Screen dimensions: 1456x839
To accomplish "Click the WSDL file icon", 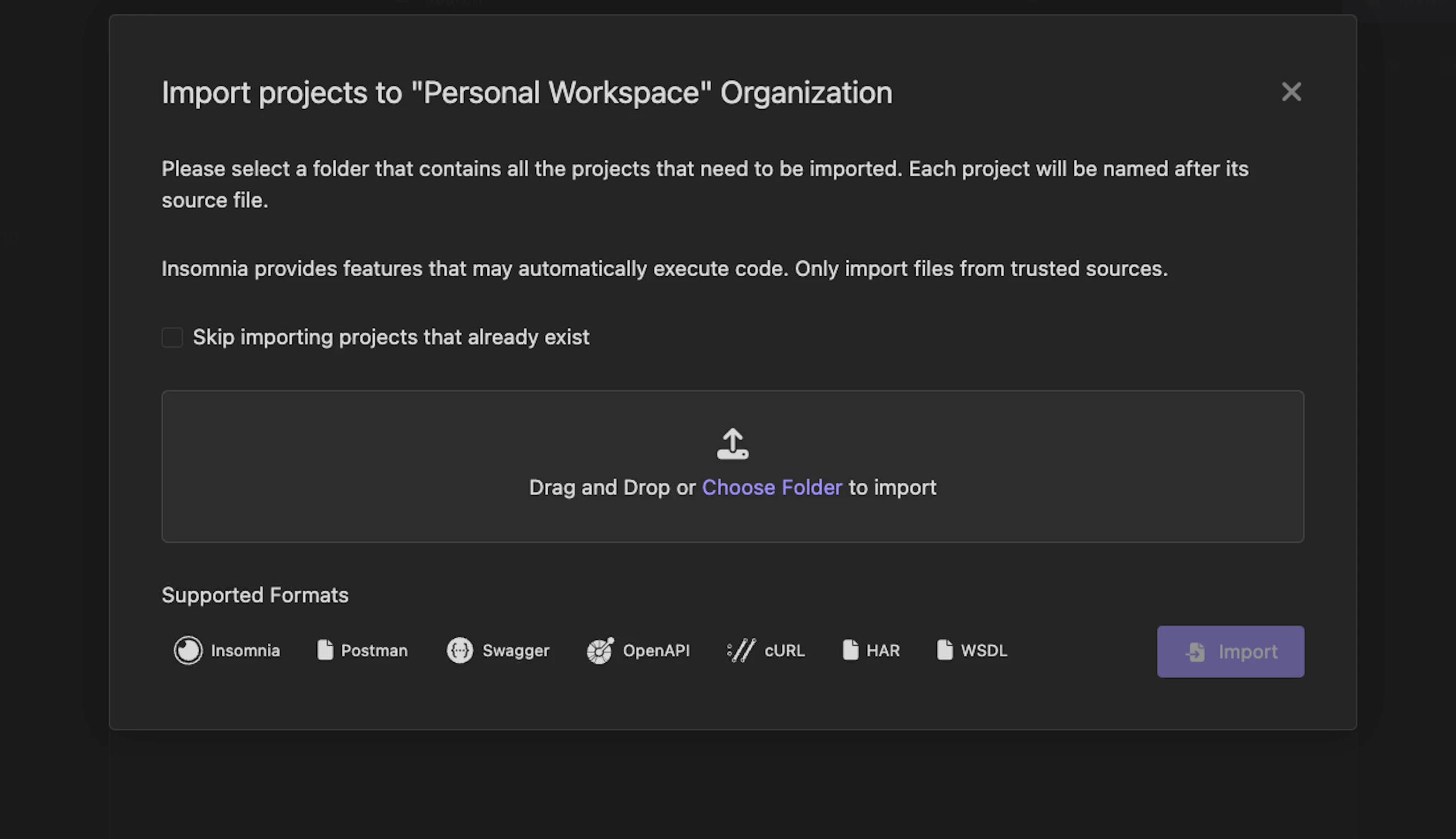I will 945,650.
